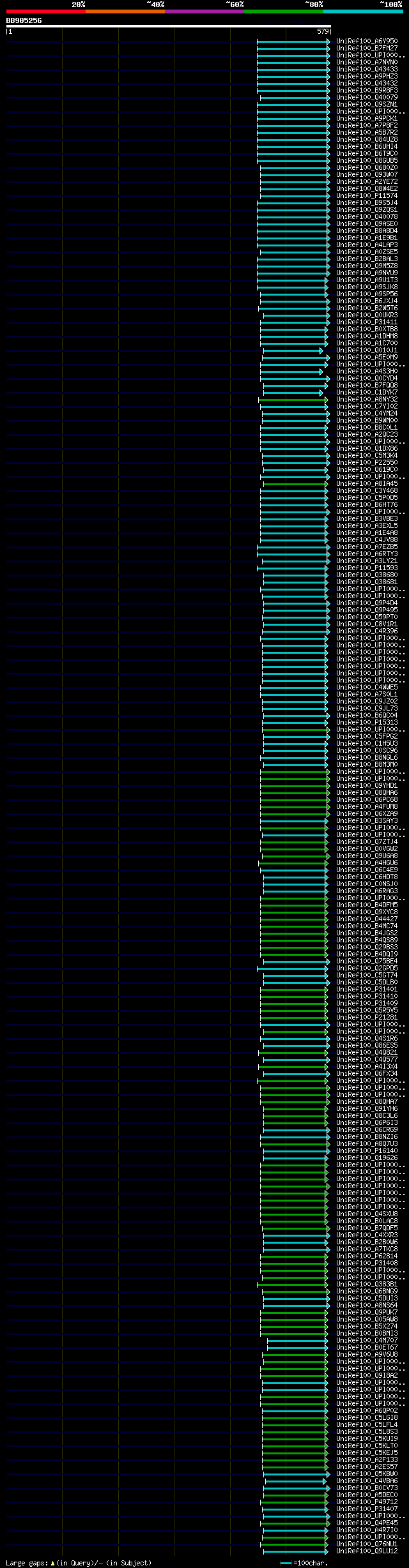The image size is (409, 1568).
Task: Pick hit UniRef100_Q75BE4
Action: click(367, 961)
